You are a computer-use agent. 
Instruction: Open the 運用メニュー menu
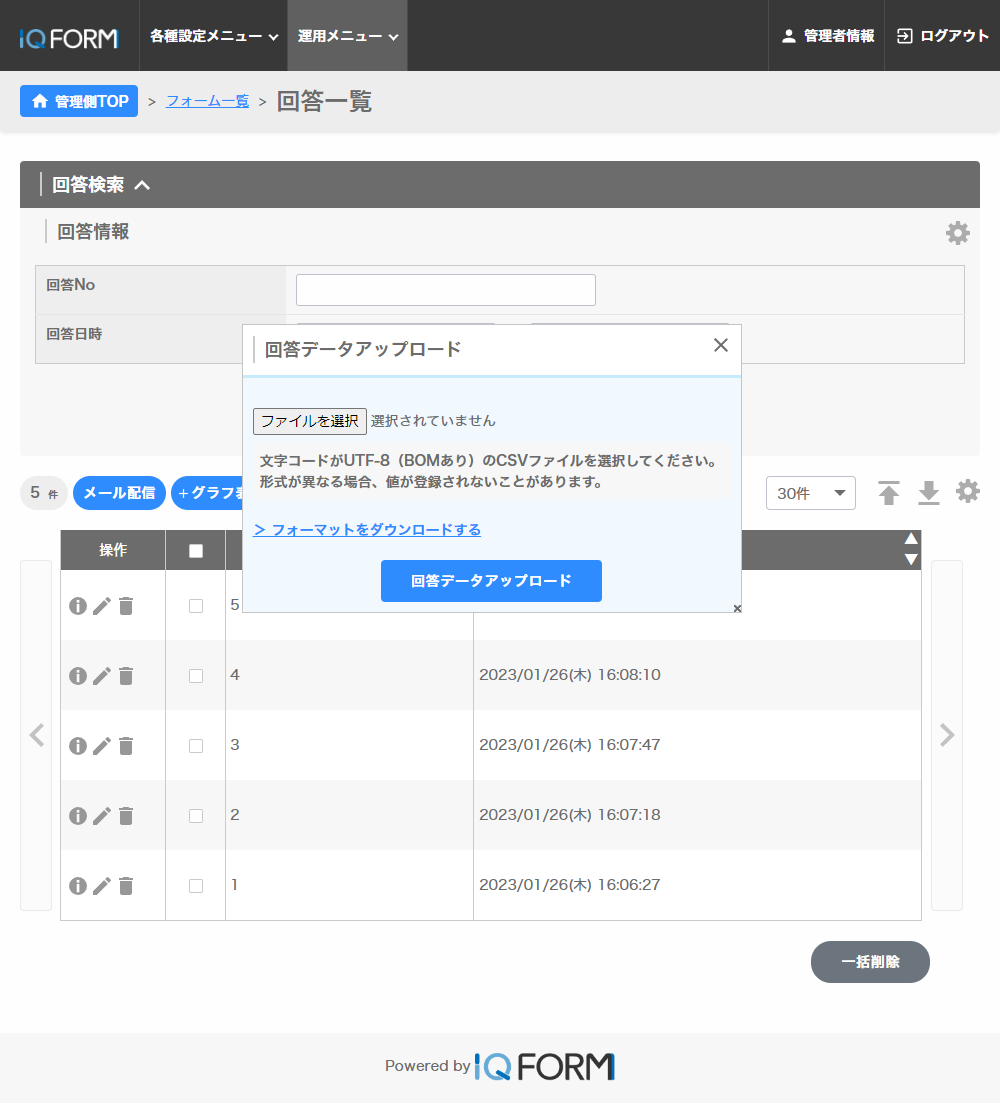[347, 36]
